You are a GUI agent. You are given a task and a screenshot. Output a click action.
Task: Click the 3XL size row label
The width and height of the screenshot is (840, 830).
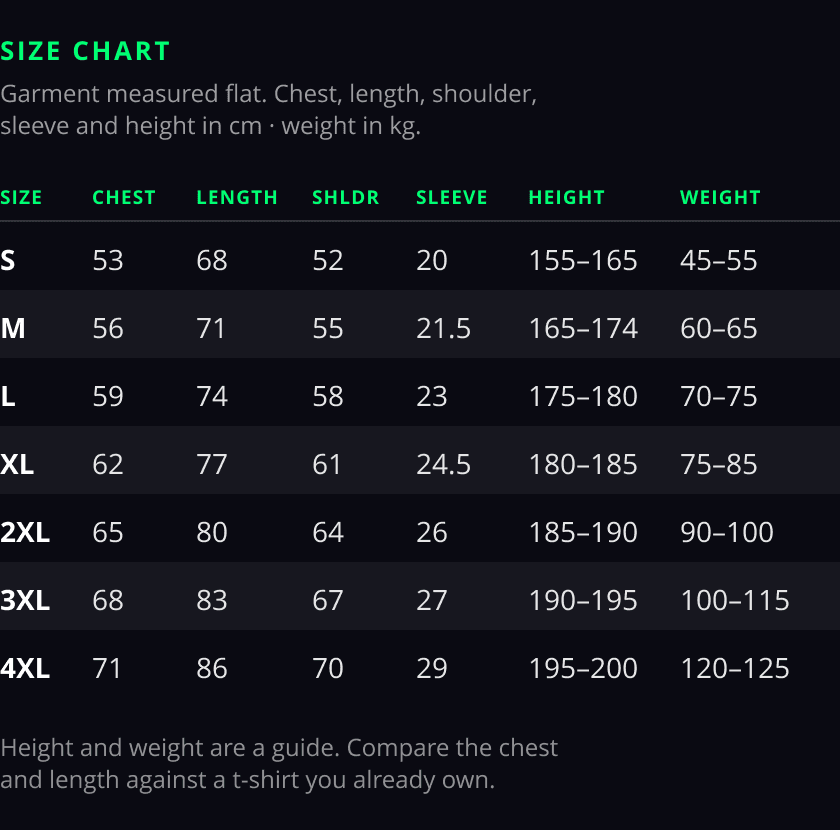(x=25, y=600)
